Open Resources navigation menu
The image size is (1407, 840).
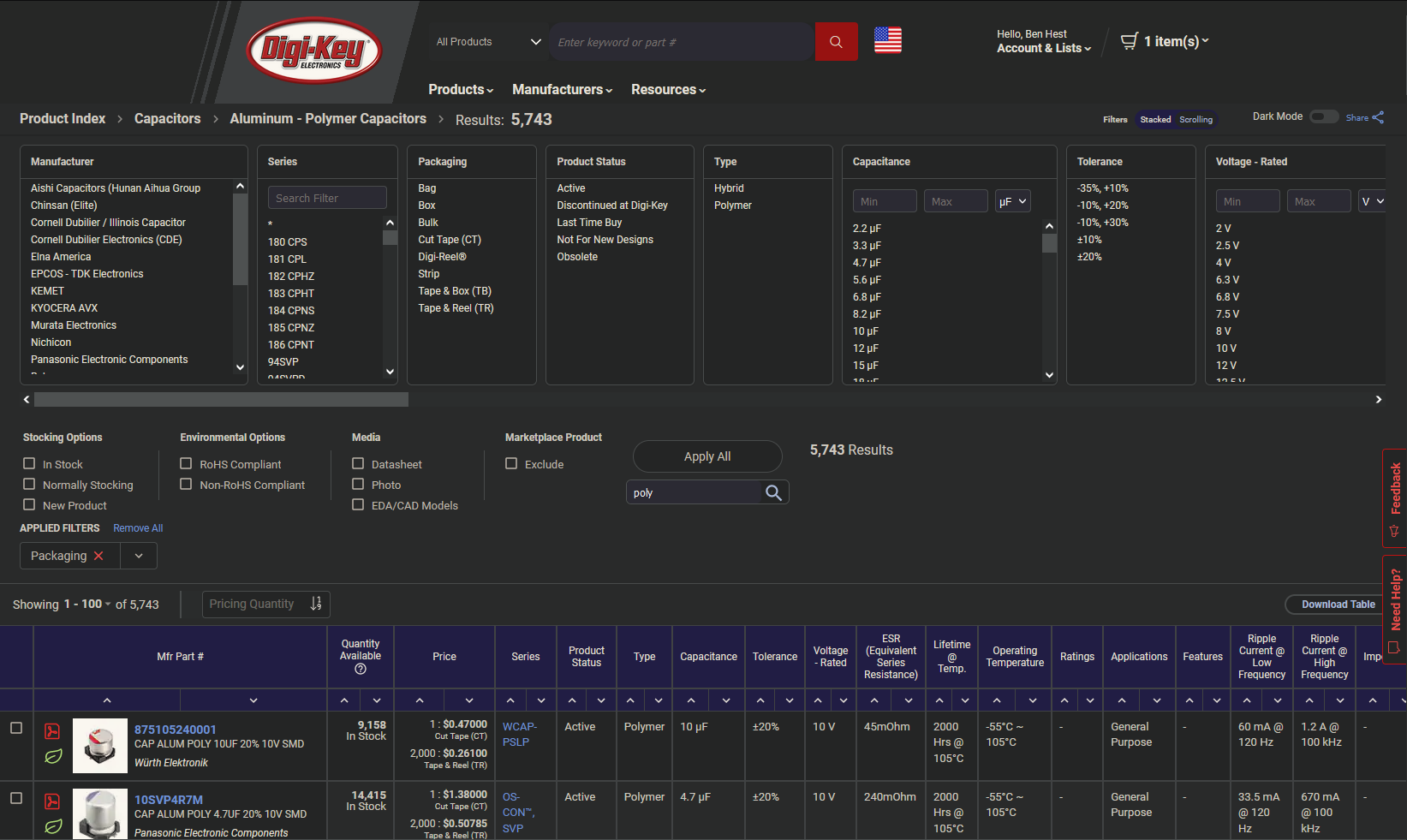coord(668,90)
